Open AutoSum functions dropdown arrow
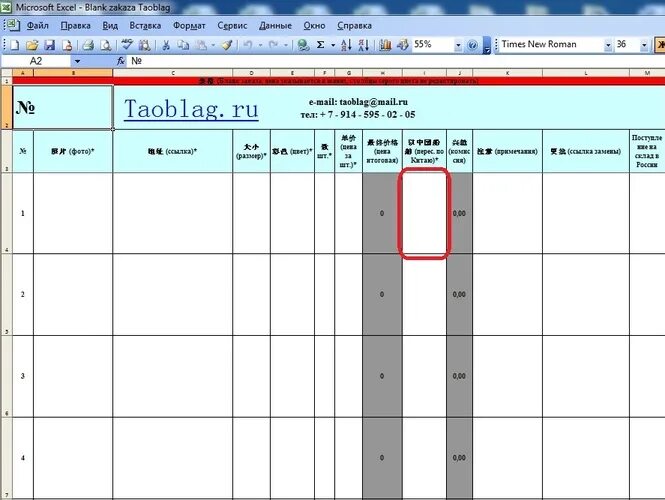Viewport: 665px width, 500px height. point(333,45)
